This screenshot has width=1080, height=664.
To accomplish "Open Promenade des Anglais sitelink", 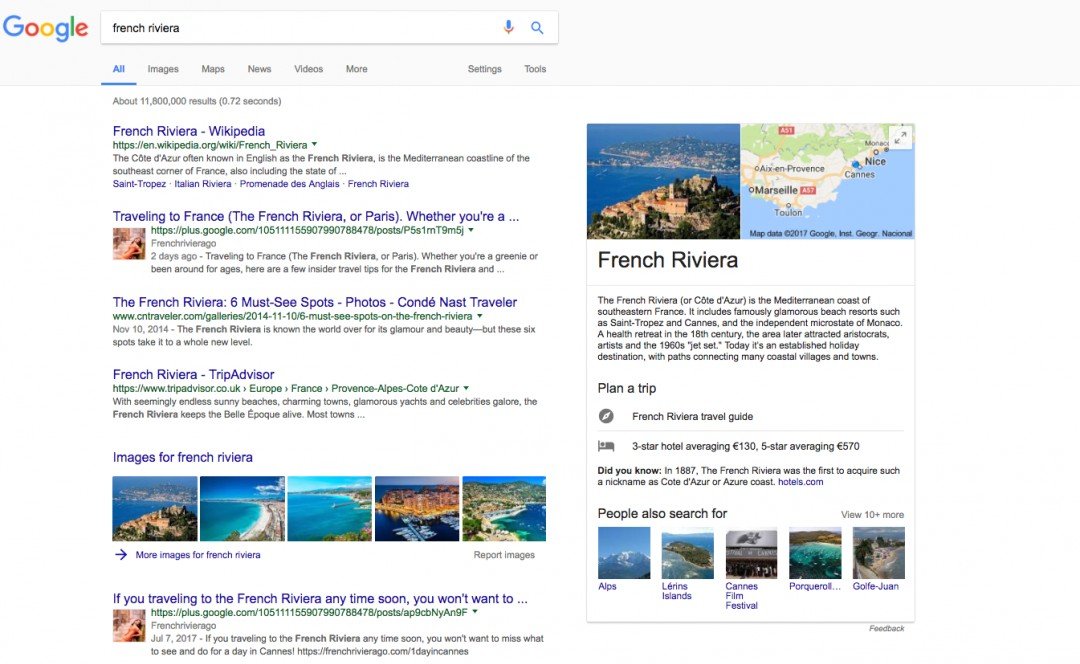I will point(289,184).
